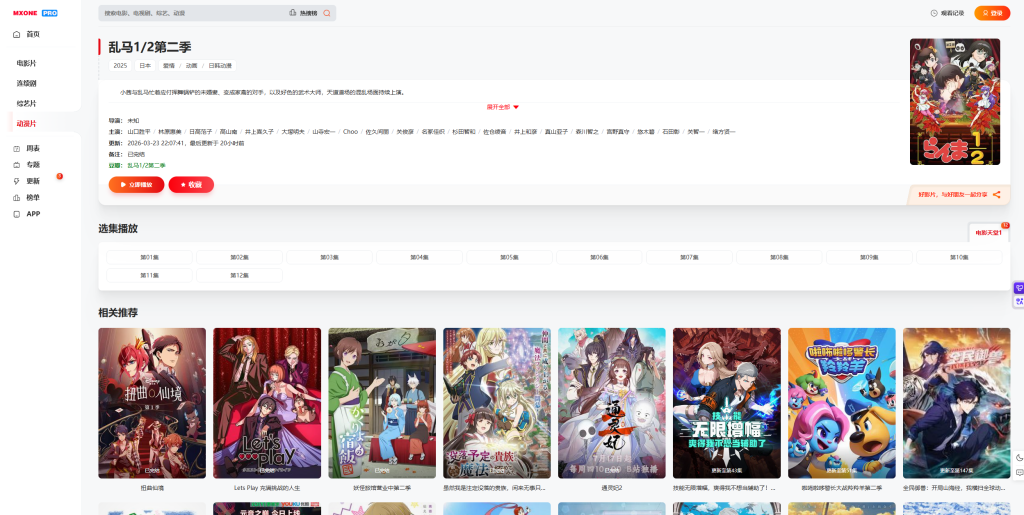Open 更新 updates in sidebar

coord(26,181)
